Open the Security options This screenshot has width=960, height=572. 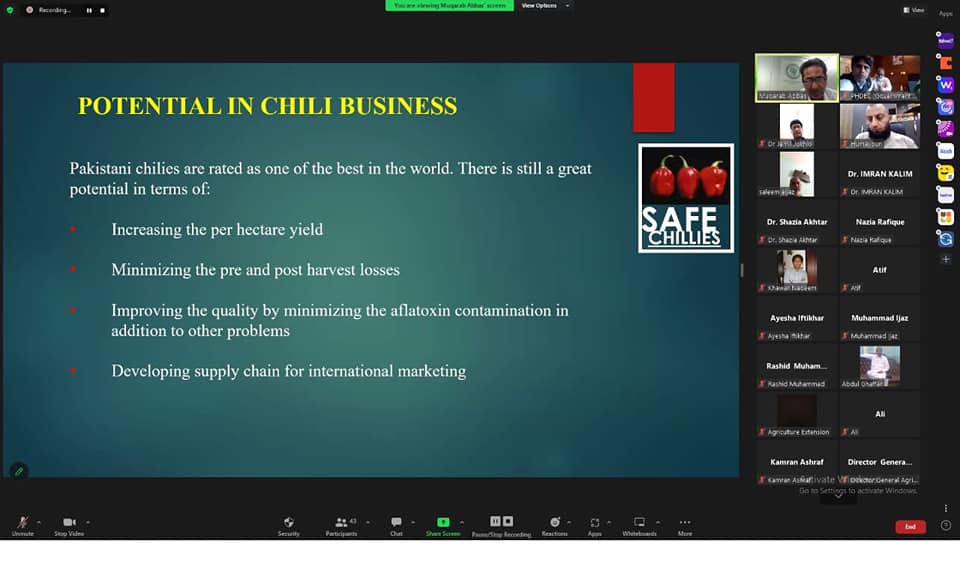pyautogui.click(x=288, y=525)
